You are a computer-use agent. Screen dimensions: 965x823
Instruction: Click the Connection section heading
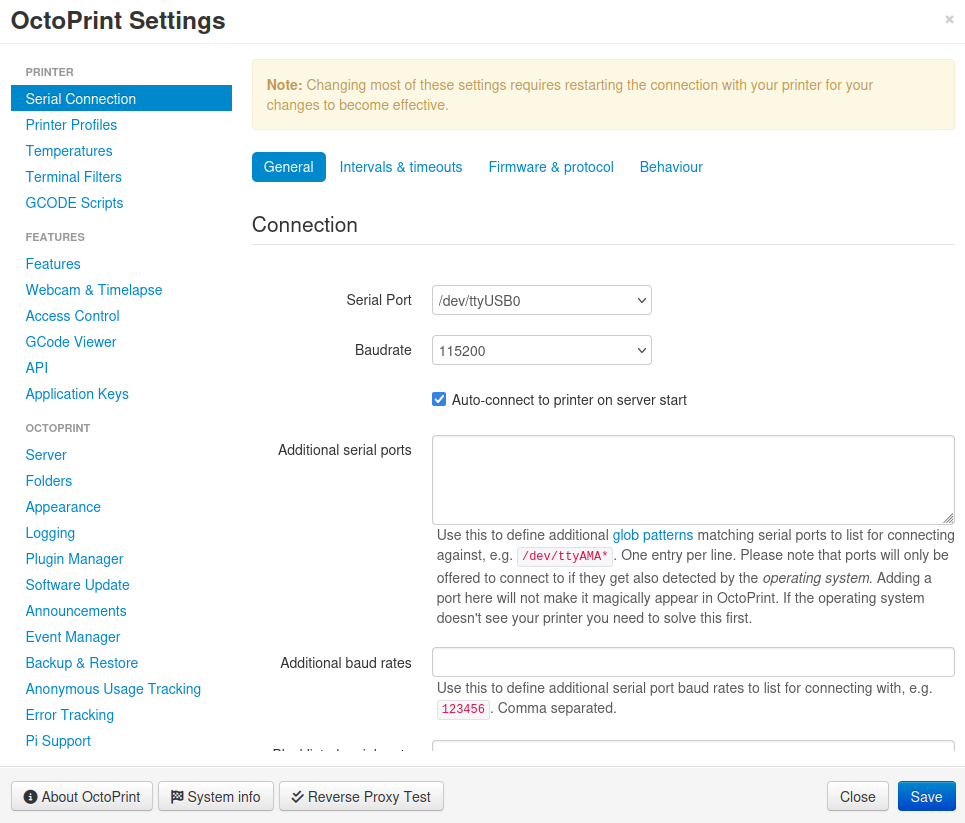click(305, 225)
